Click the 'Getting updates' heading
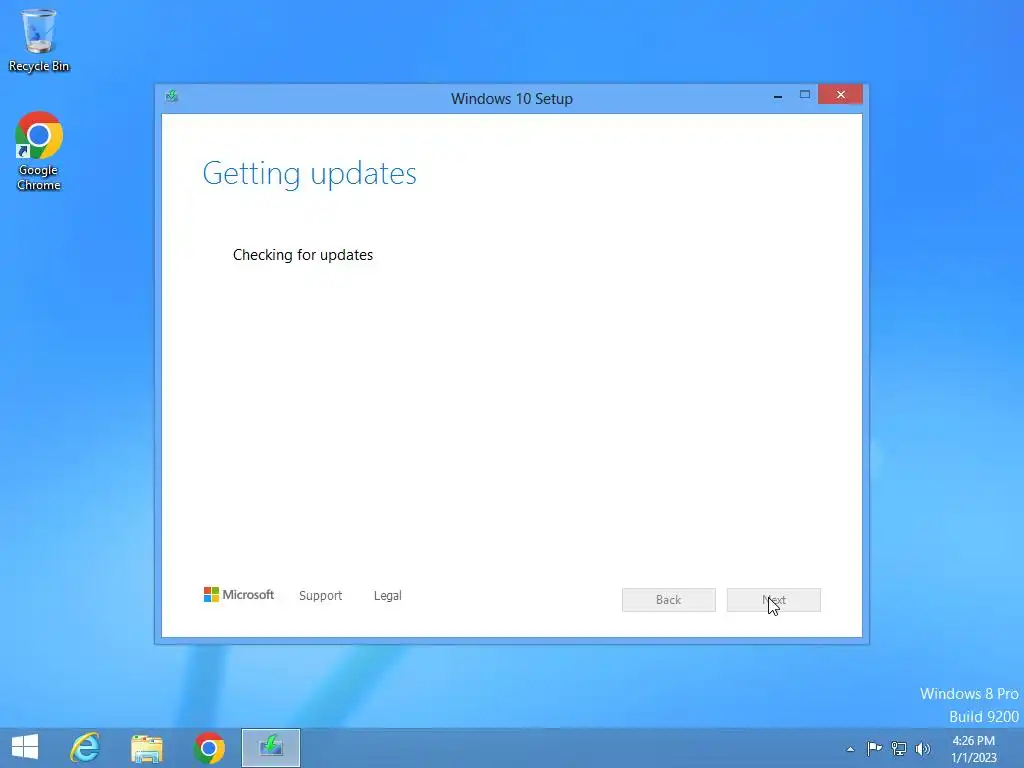This screenshot has height=768, width=1024. [310, 174]
